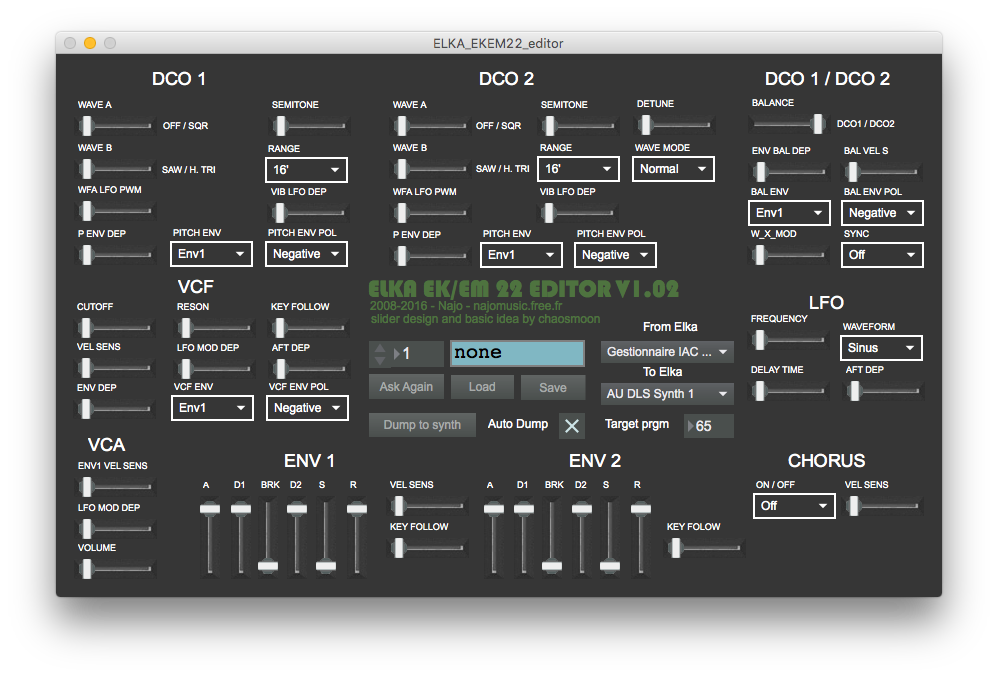Click the ENV 1 attack (A) fader
This screenshot has height=677, width=998.
(210, 538)
